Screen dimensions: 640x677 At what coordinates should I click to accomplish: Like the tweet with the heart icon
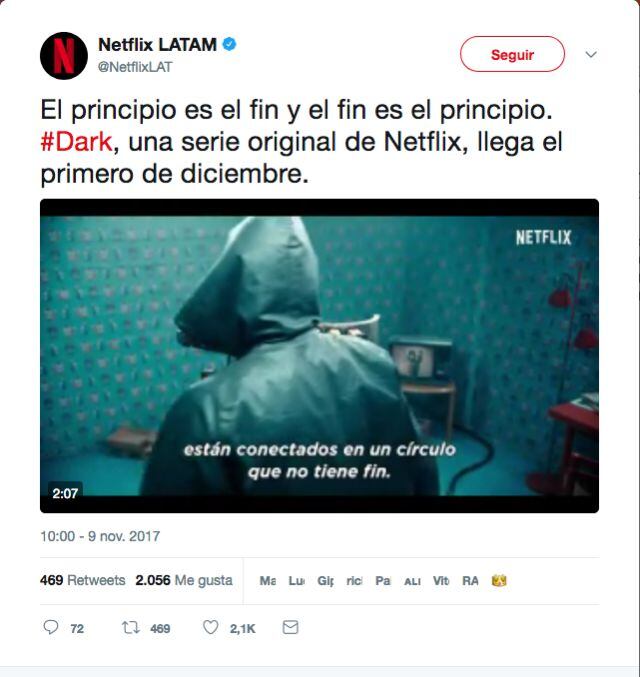click(211, 627)
